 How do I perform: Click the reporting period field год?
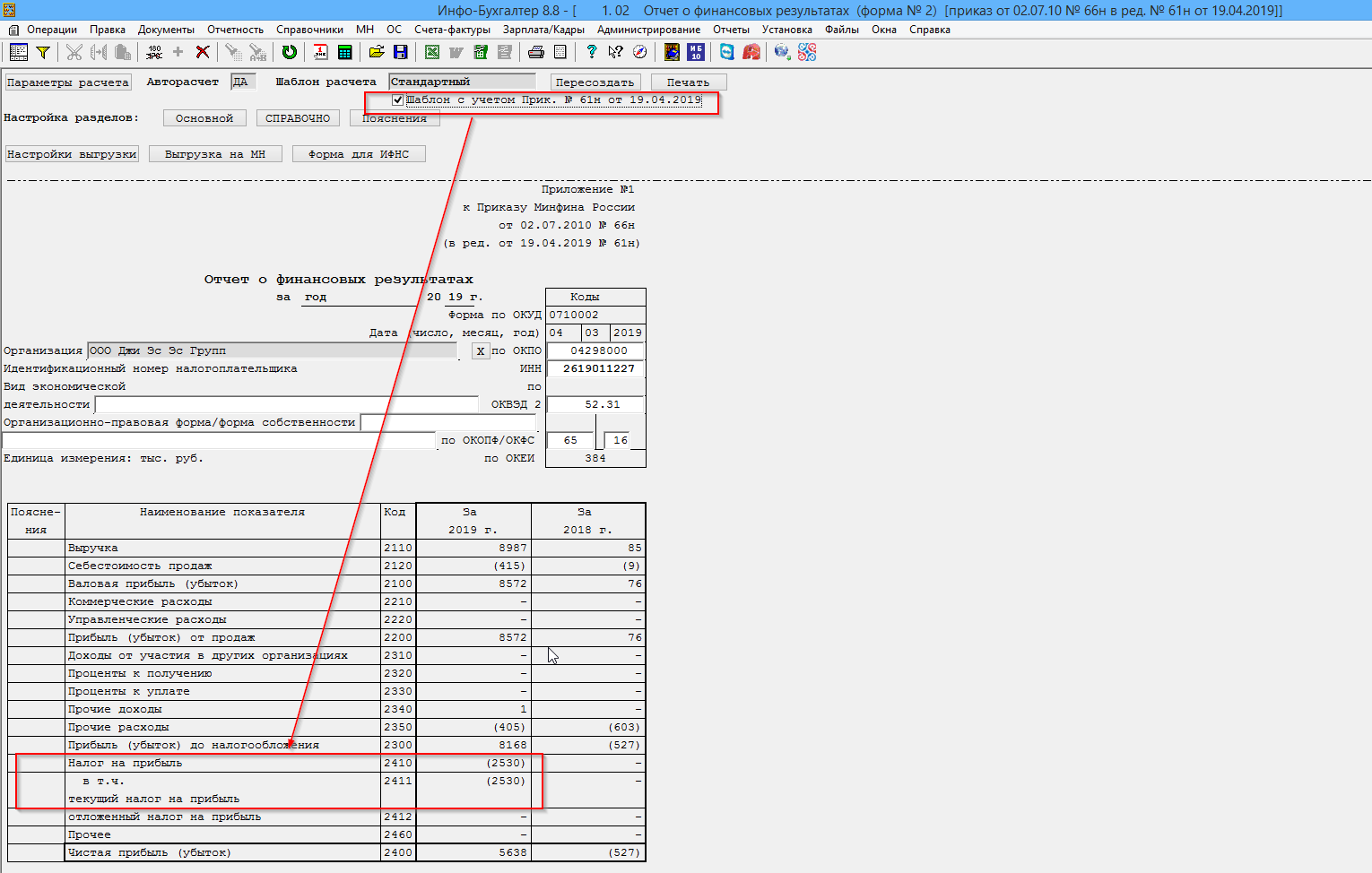(359, 297)
